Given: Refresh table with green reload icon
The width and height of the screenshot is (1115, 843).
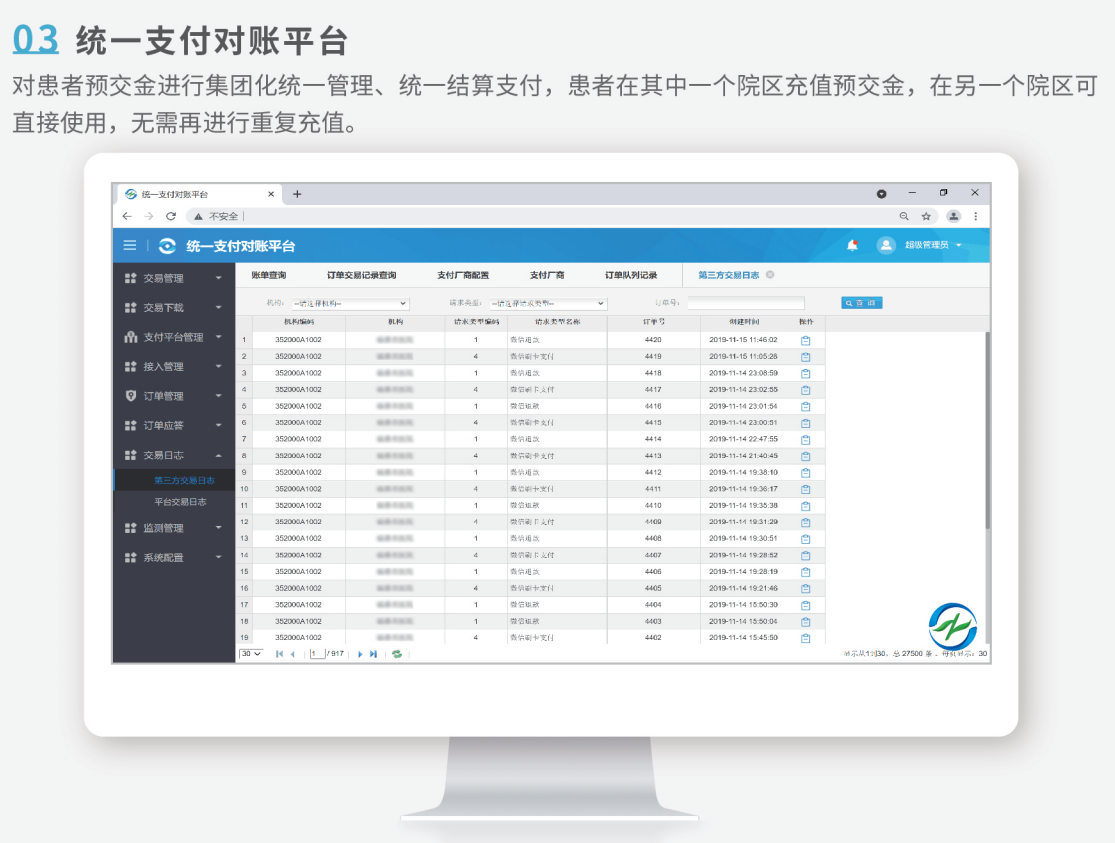Looking at the screenshot, I should [397, 654].
